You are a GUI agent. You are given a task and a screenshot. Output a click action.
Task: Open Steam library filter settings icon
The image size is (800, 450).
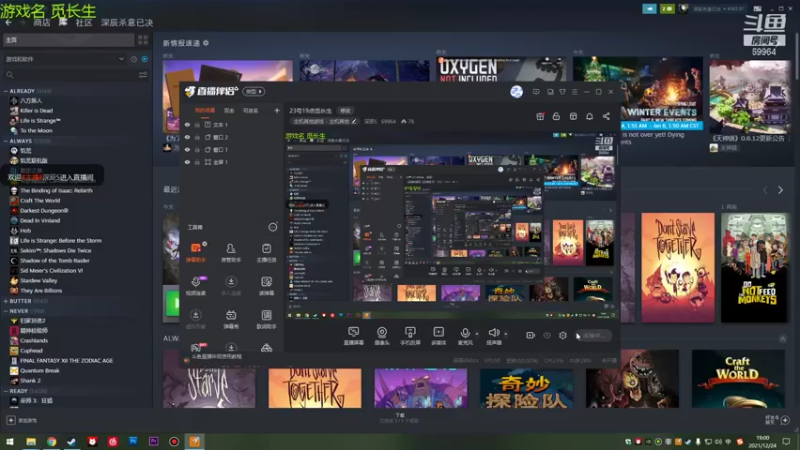143,74
